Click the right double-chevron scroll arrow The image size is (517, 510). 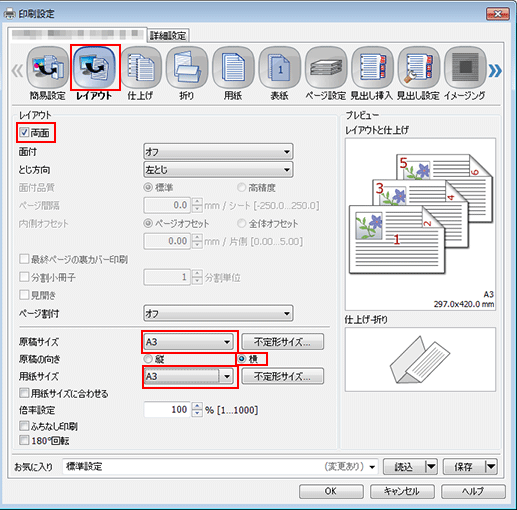(495, 71)
